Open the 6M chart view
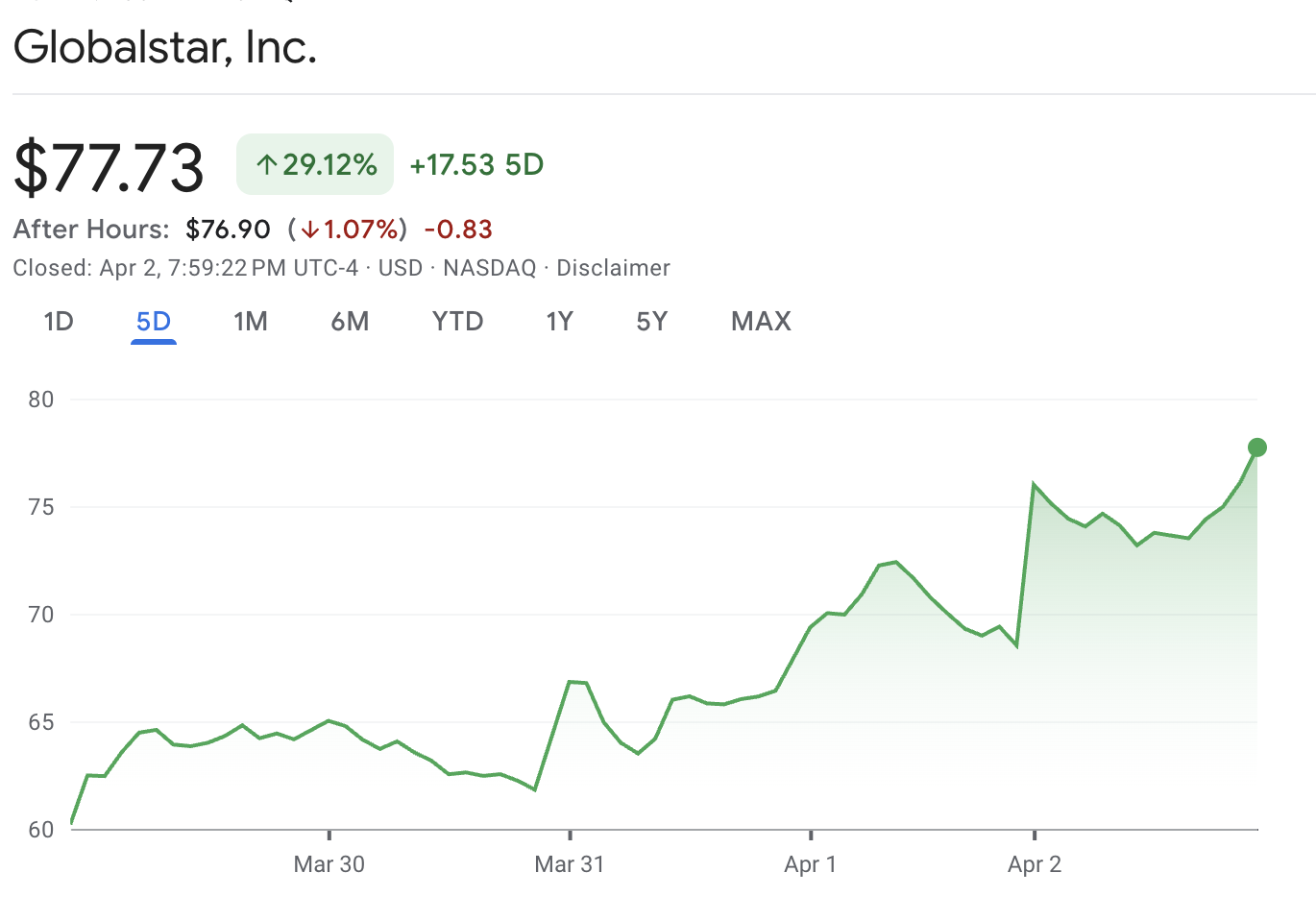This screenshot has width=1316, height=897. (350, 322)
